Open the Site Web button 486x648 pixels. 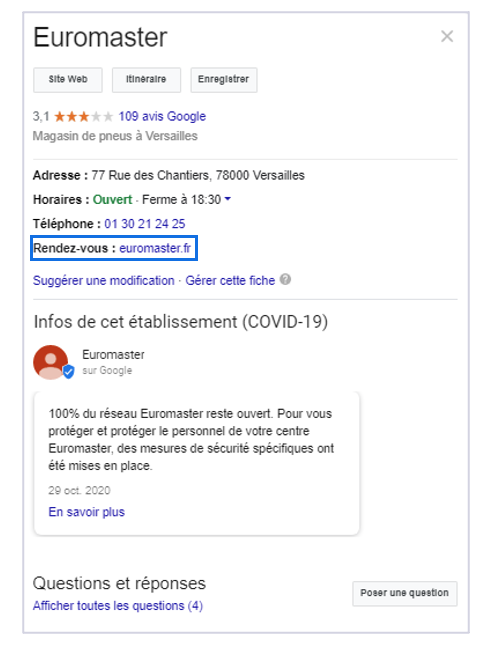click(x=68, y=80)
